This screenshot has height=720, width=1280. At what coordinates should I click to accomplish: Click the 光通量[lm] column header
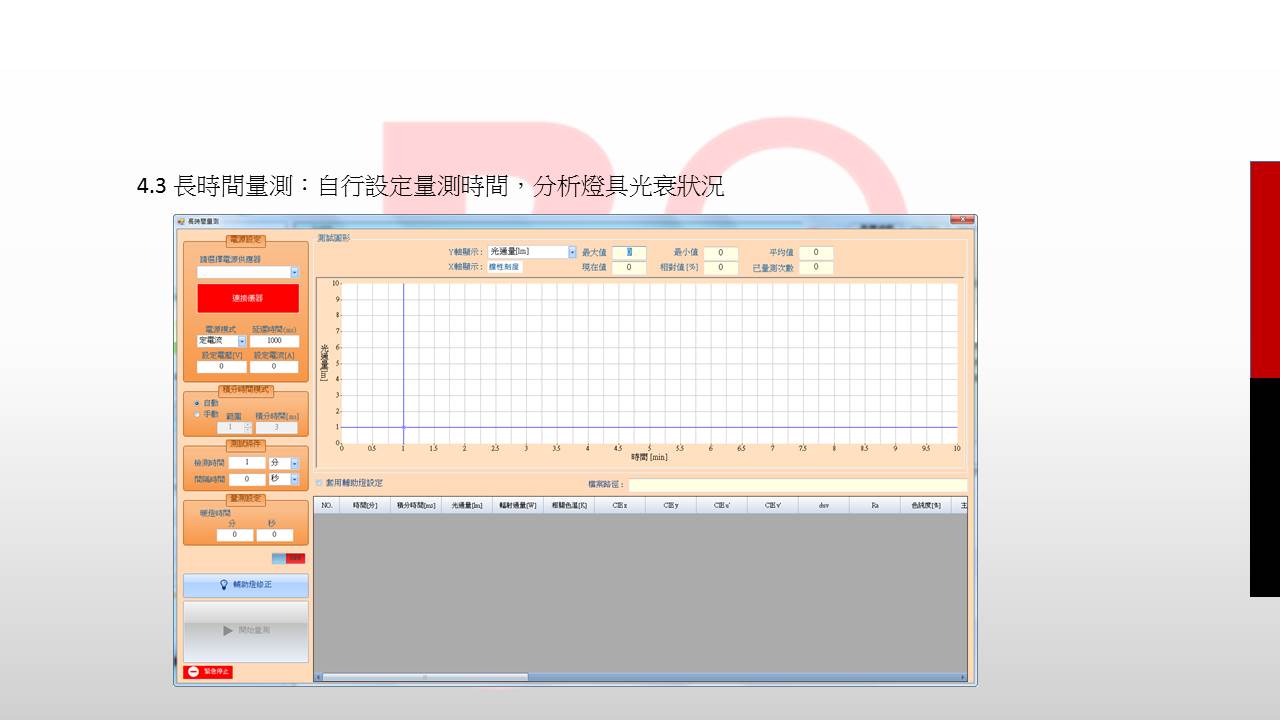(x=467, y=506)
